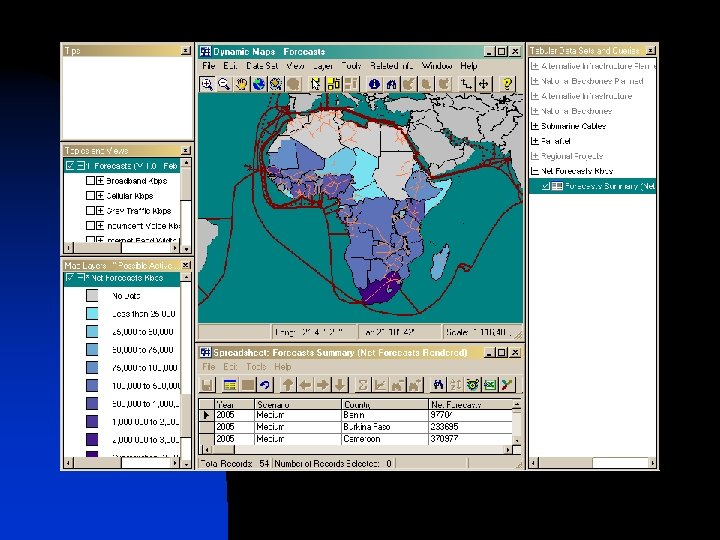Open the Data Set menu
Image resolution: width=720 pixels, height=540 pixels.
point(262,66)
